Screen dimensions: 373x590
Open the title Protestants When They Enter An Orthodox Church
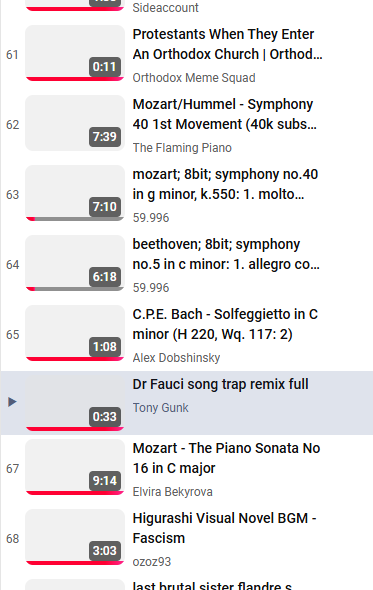[x=227, y=44]
